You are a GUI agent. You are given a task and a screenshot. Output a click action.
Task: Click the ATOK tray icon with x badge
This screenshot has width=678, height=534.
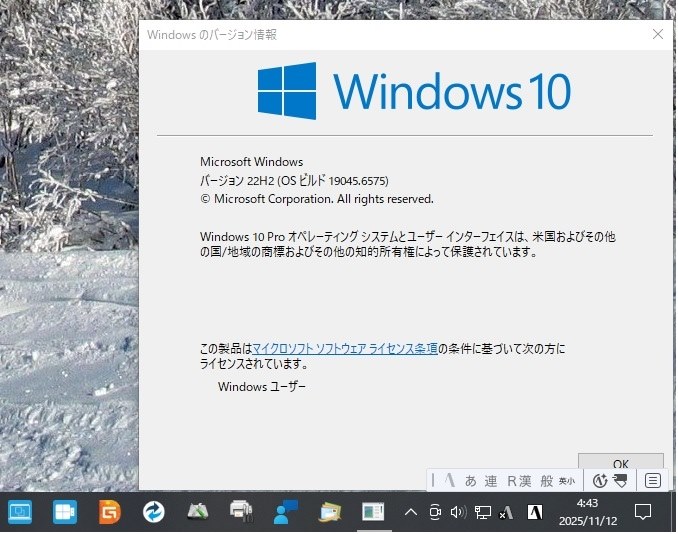click(506, 513)
